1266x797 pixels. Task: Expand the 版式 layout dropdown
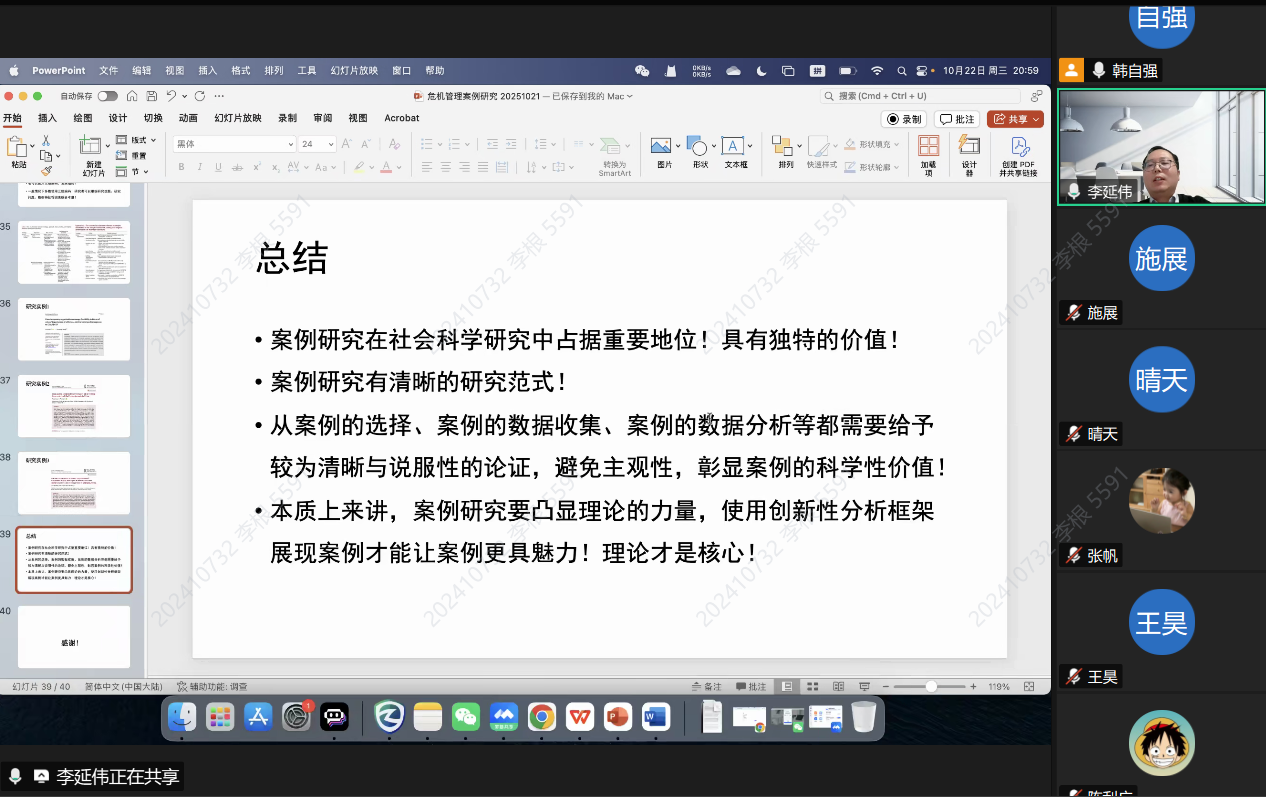138,140
